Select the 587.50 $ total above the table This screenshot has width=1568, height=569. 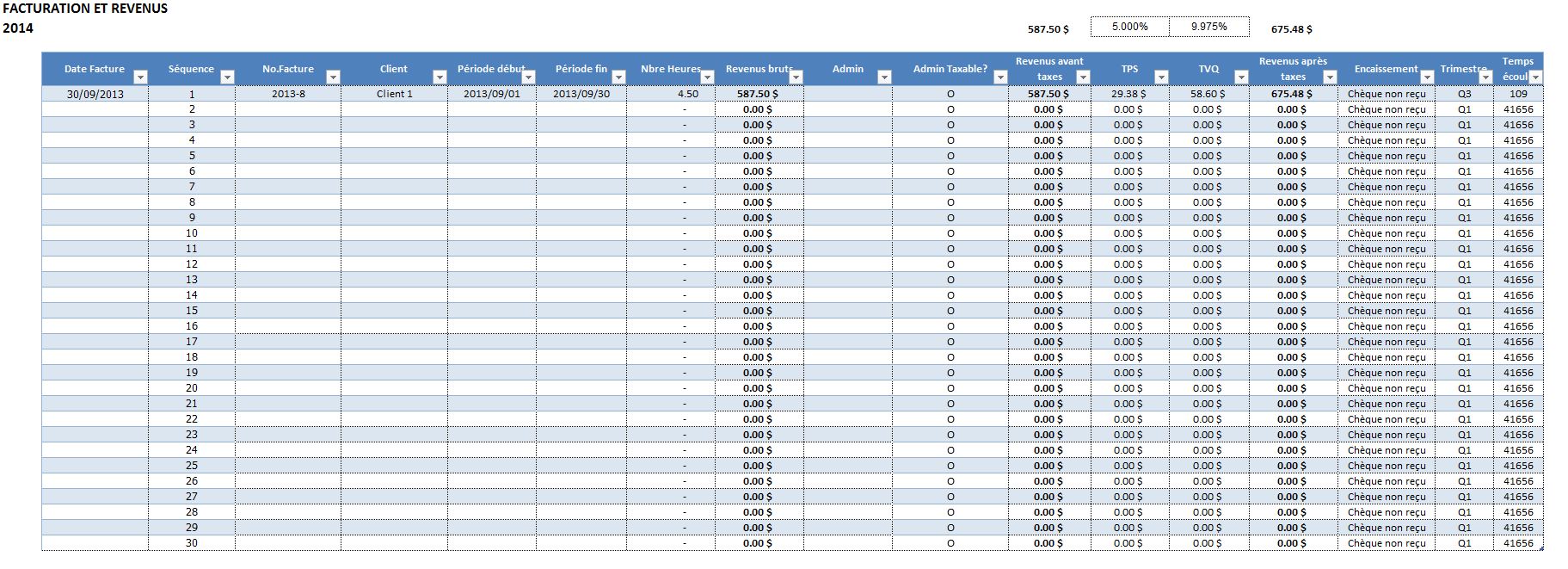1048,29
